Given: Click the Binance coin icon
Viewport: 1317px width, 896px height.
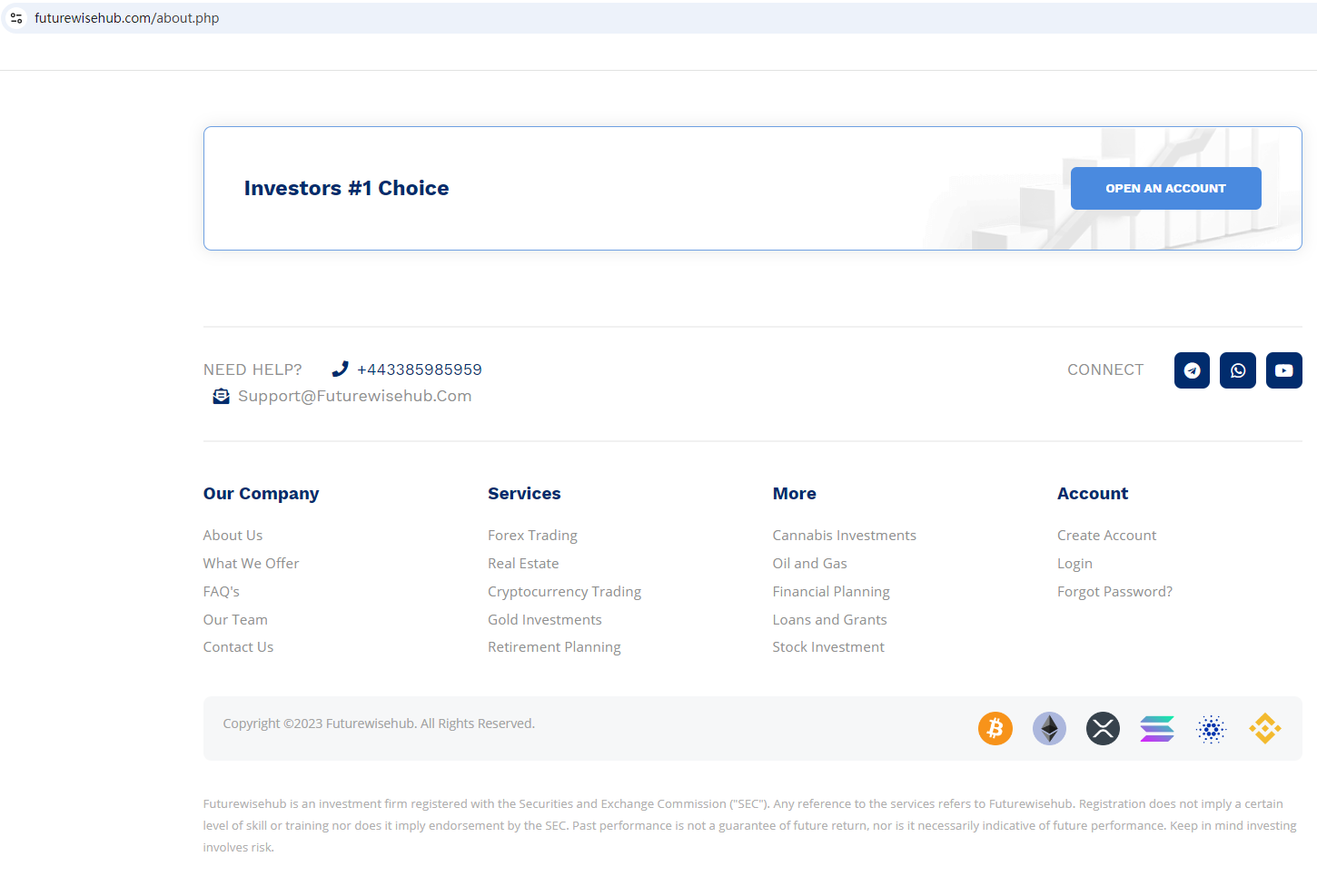Looking at the screenshot, I should pos(1264,728).
